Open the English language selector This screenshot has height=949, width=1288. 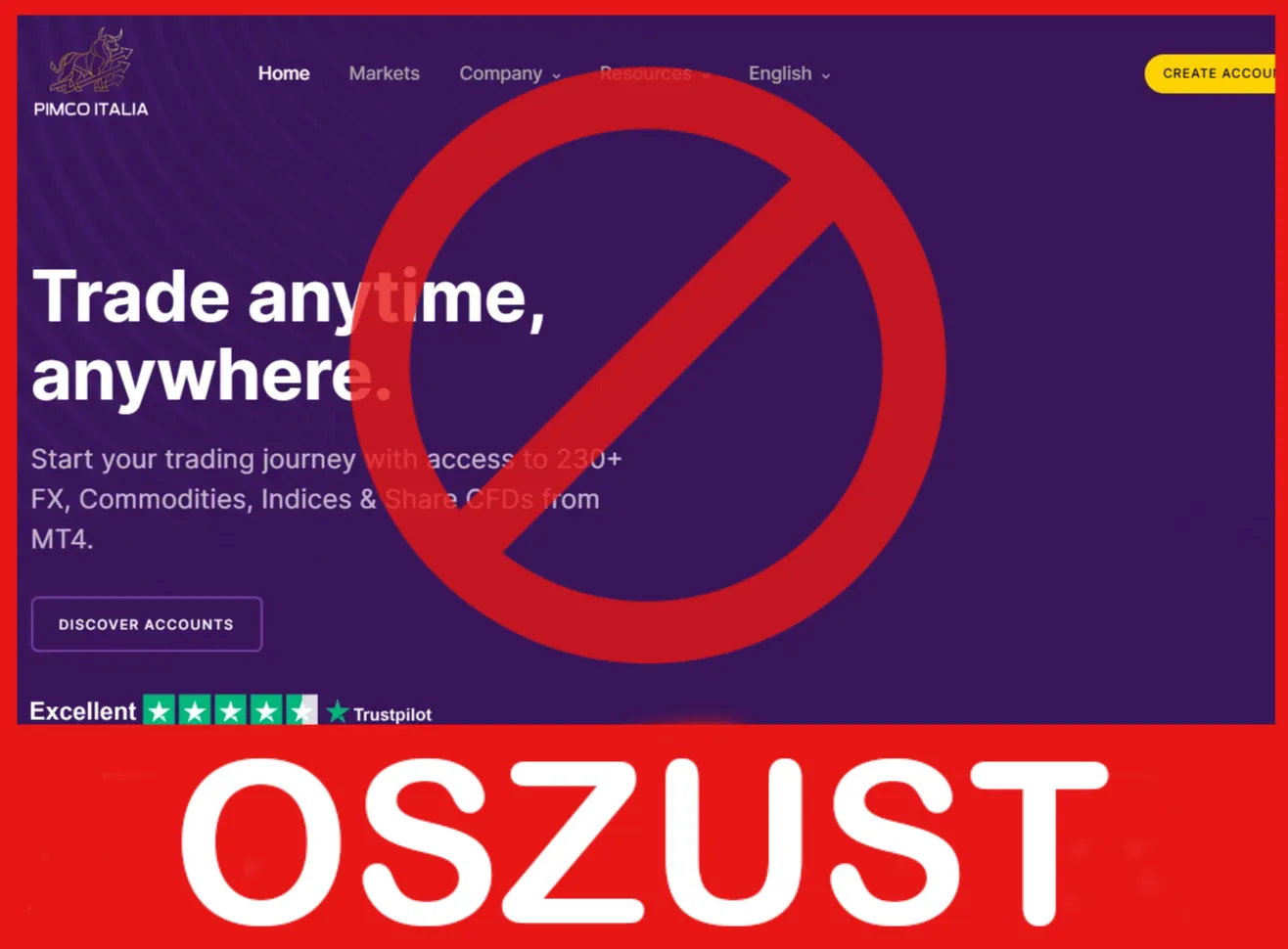(789, 73)
